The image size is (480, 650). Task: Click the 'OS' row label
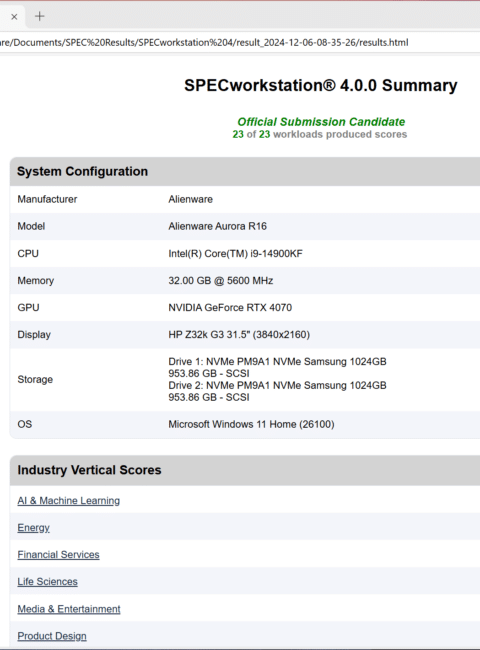[24, 424]
